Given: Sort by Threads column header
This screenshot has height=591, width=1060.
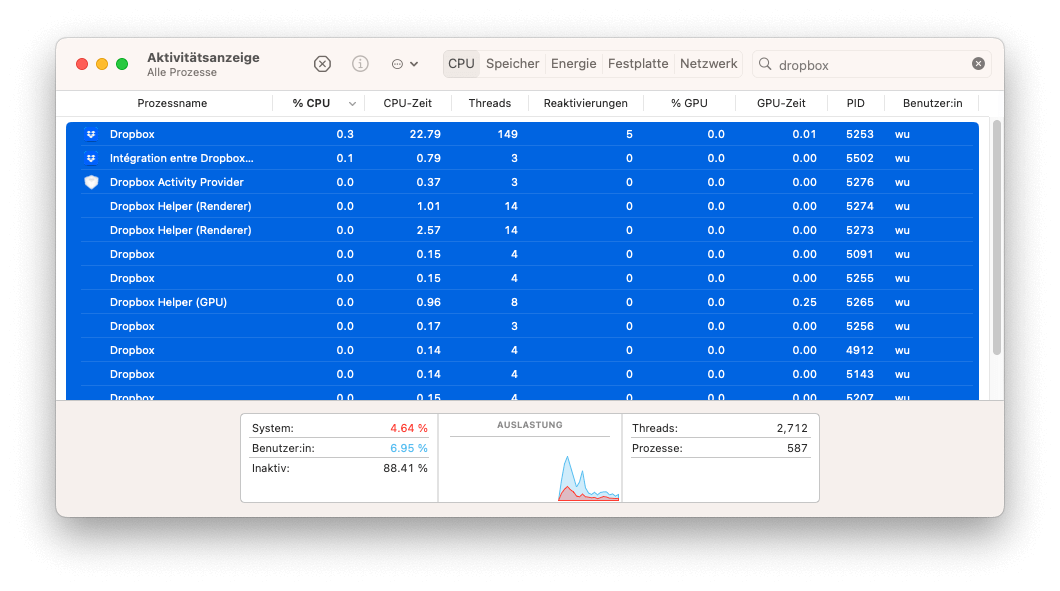Looking at the screenshot, I should (x=489, y=103).
